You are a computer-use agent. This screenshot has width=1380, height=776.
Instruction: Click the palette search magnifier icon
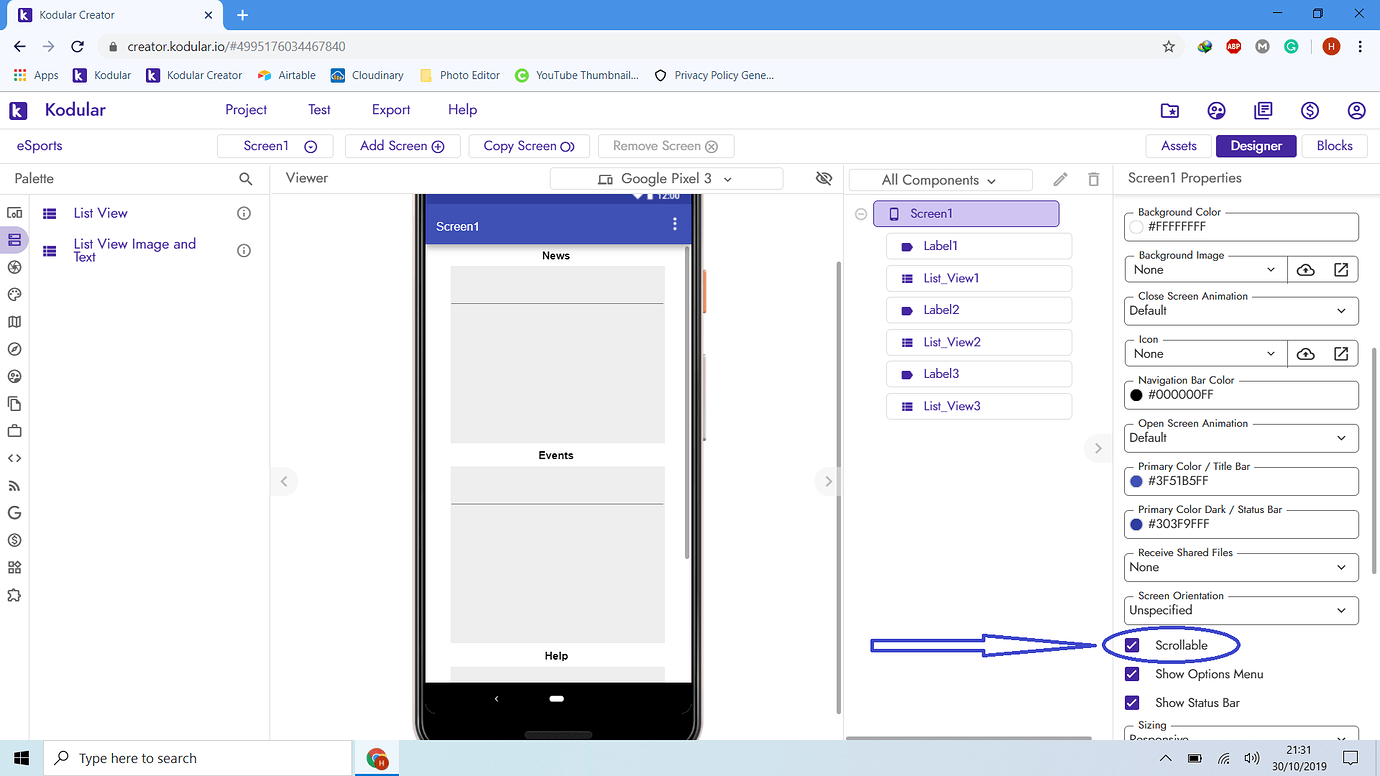246,178
